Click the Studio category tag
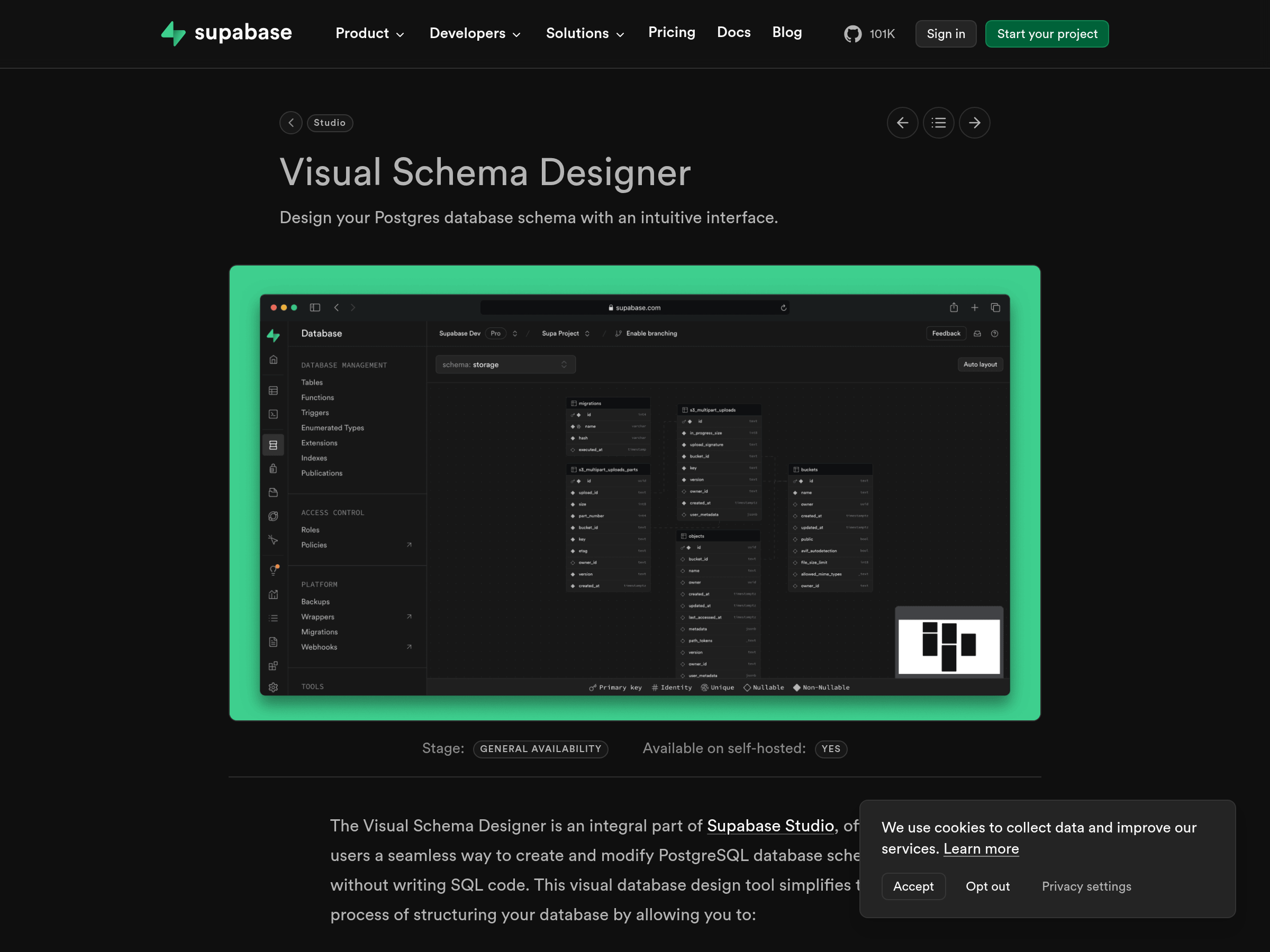The image size is (1270, 952). (x=330, y=123)
